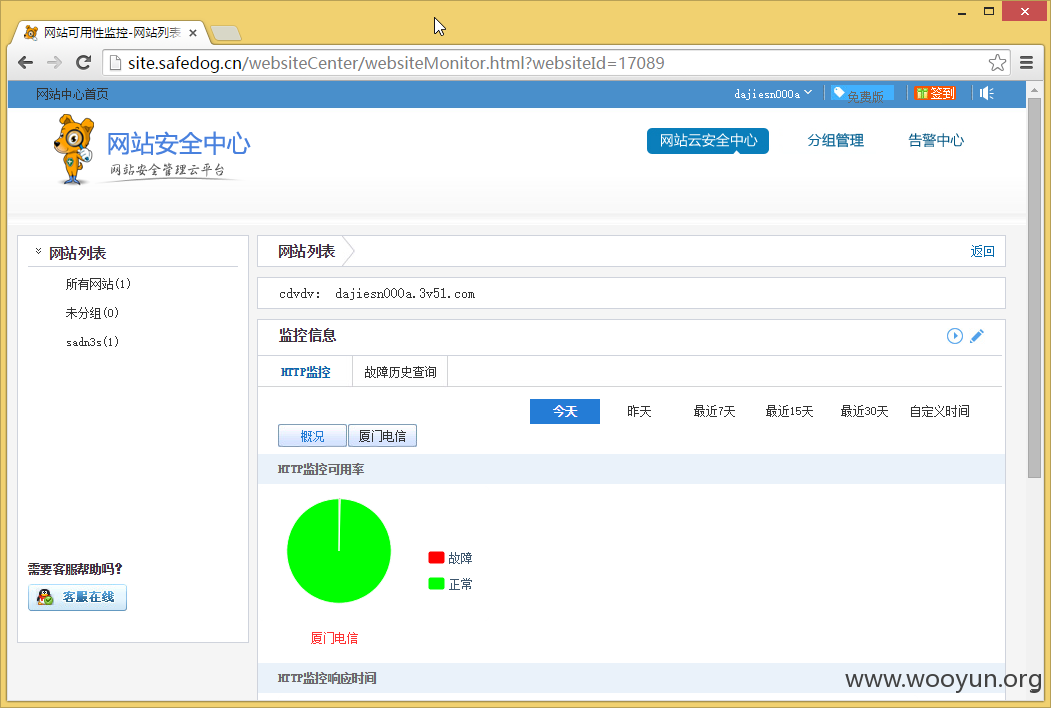Click the red 故障 legend swatch

coord(436,557)
